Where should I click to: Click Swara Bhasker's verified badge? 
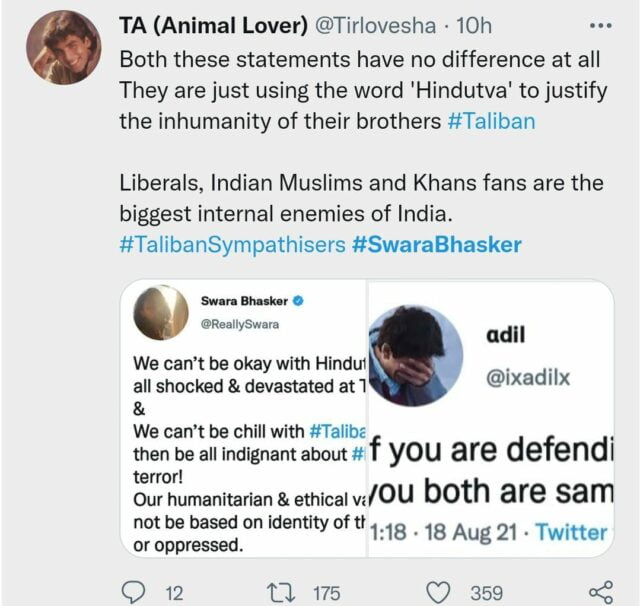click(297, 300)
